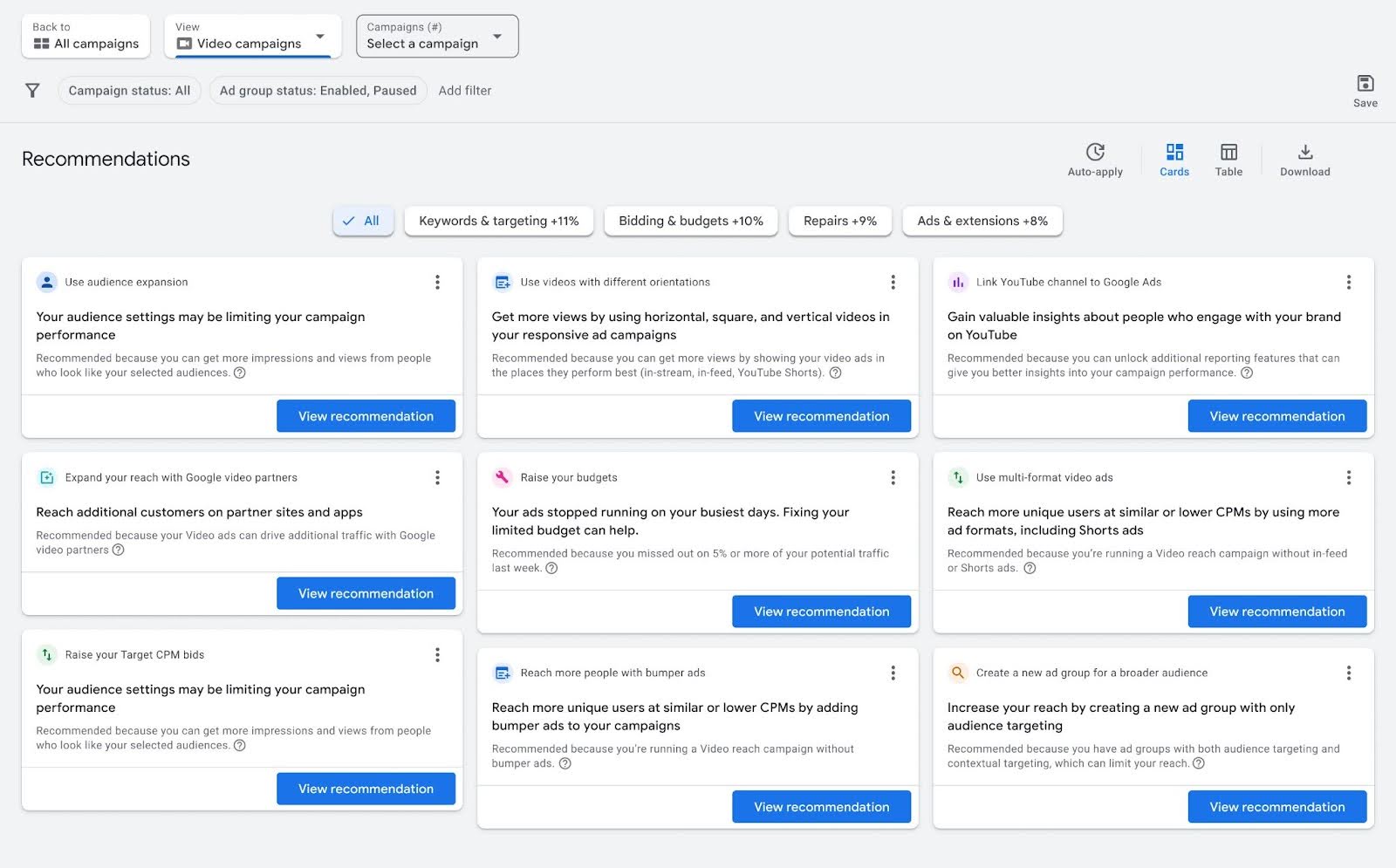
Task: Select the Cards view icon
Action: coord(1174,159)
